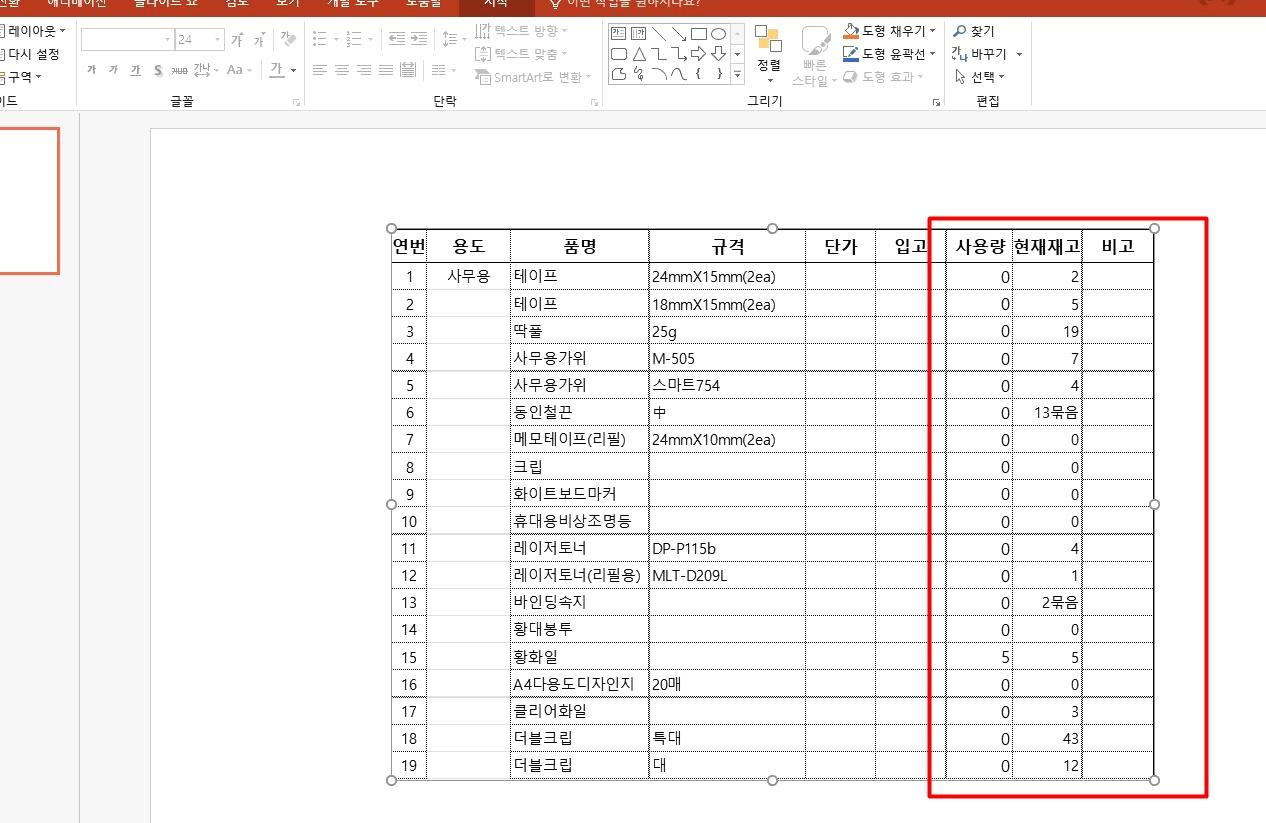Click the decrease font size icon
This screenshot has height=823, width=1266.
[259, 40]
